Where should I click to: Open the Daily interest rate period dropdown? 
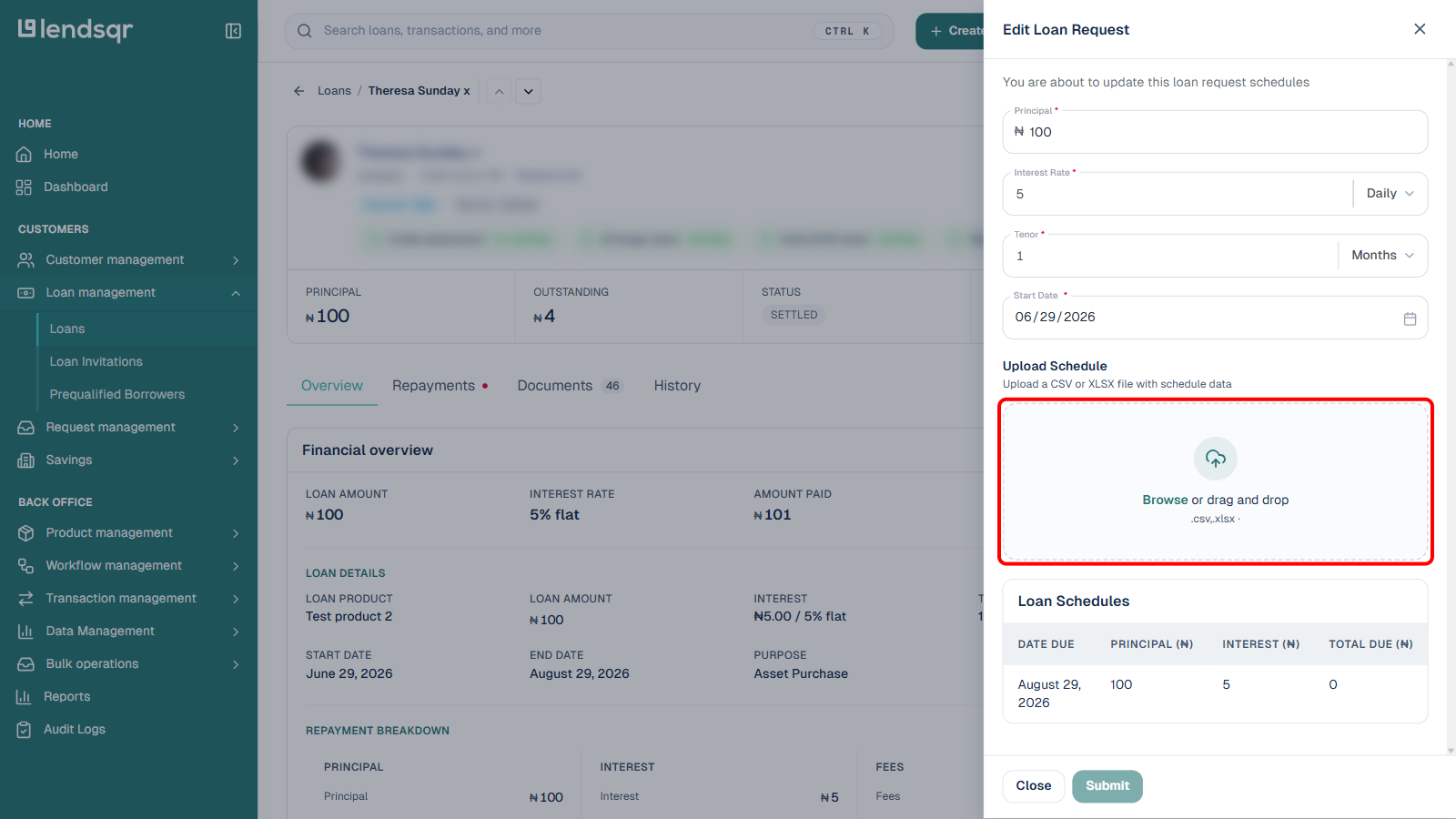tap(1390, 194)
